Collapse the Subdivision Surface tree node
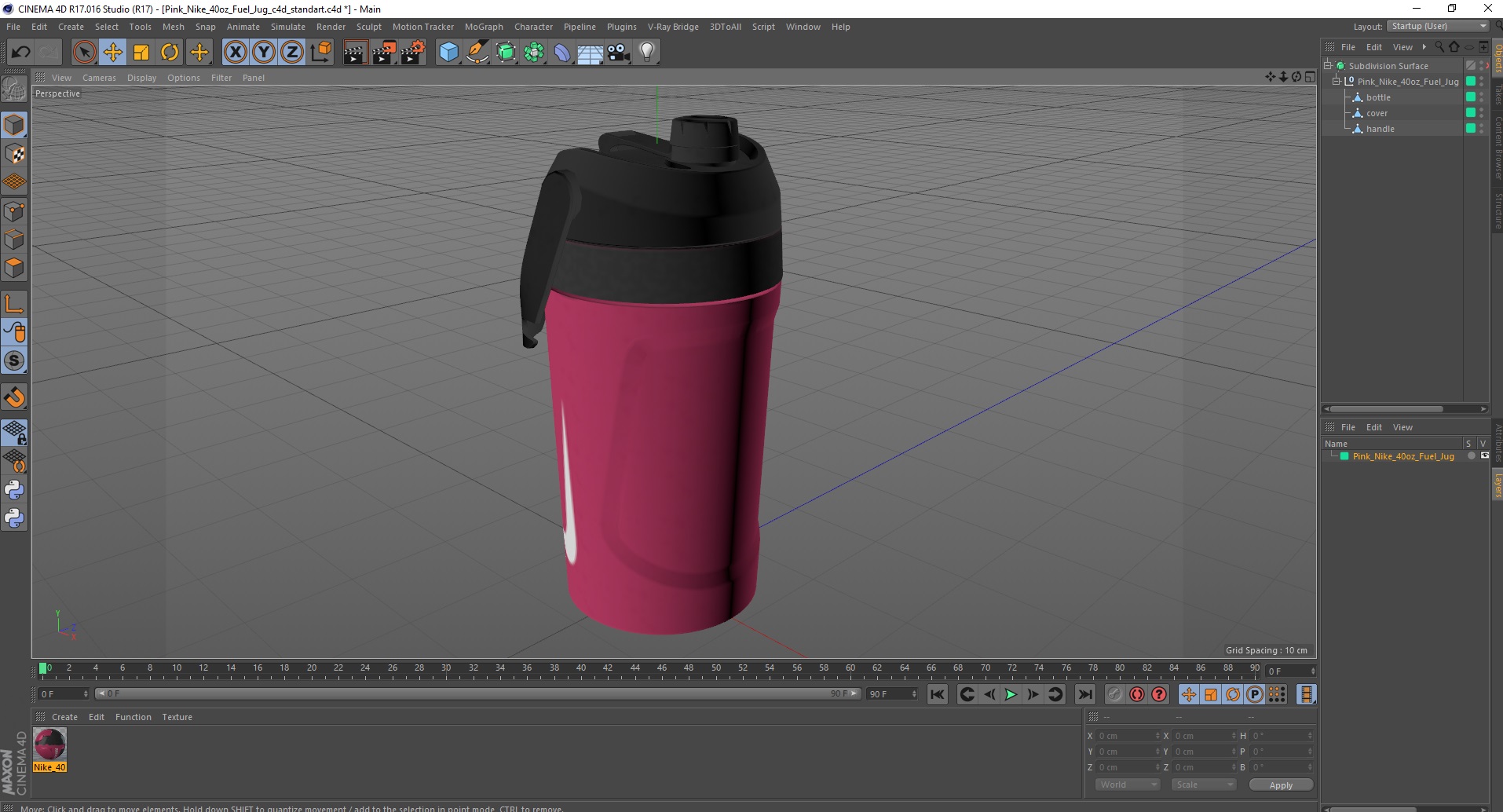The height and width of the screenshot is (812, 1503). click(1328, 66)
